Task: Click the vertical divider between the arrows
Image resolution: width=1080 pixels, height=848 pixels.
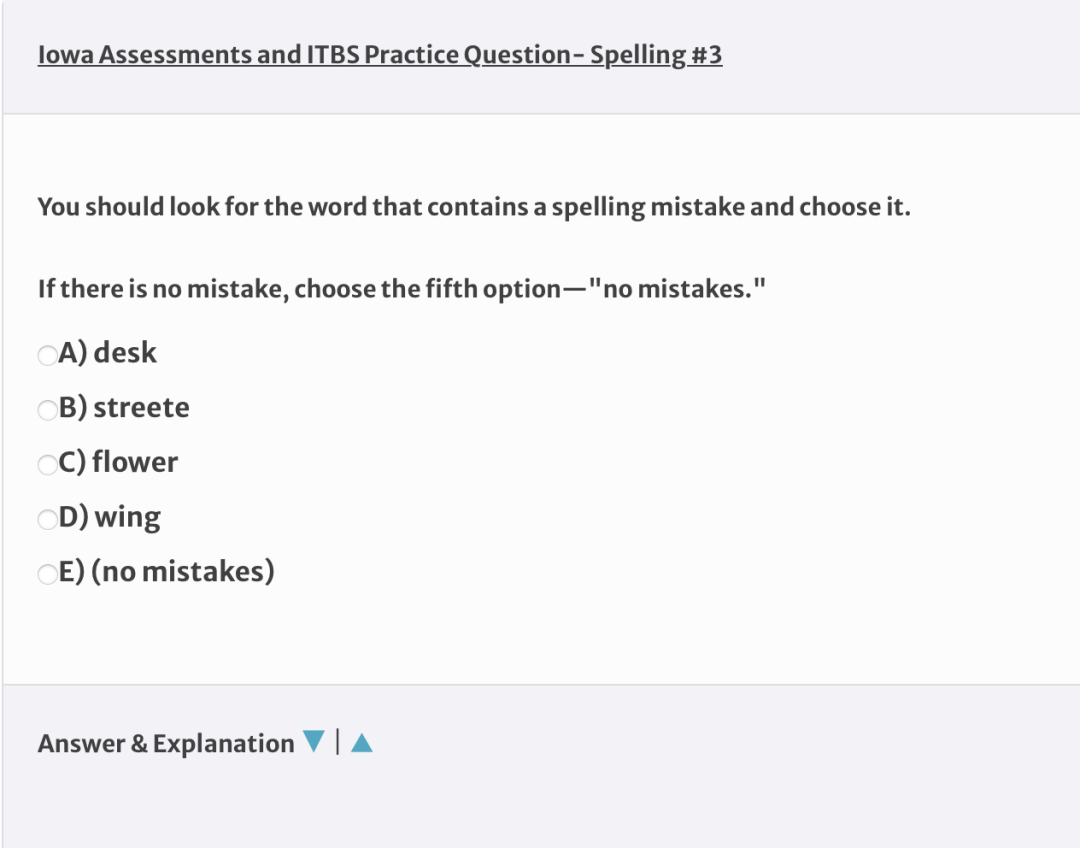Action: 338,742
